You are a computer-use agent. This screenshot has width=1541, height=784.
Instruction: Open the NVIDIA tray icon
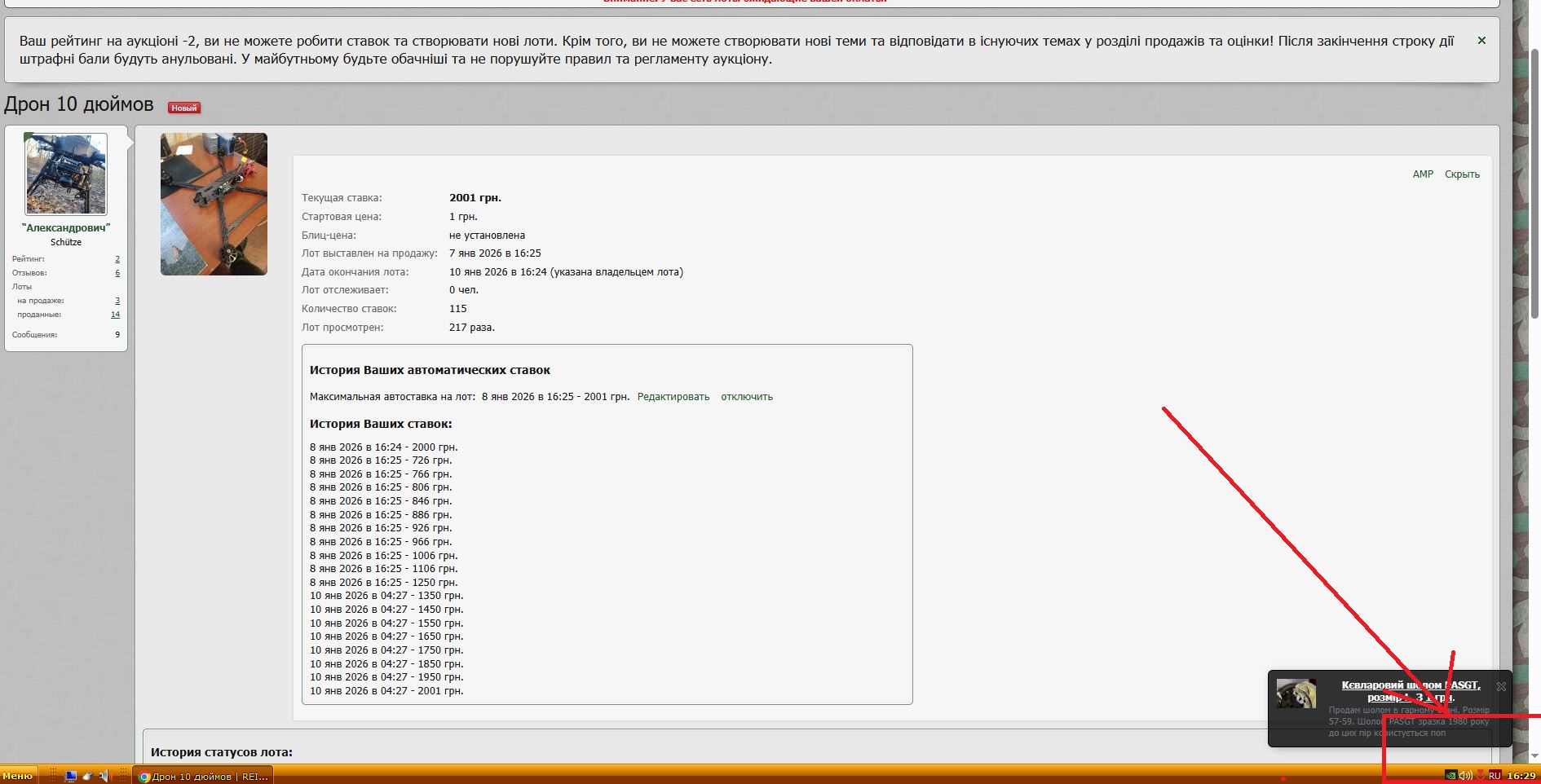click(1450, 776)
